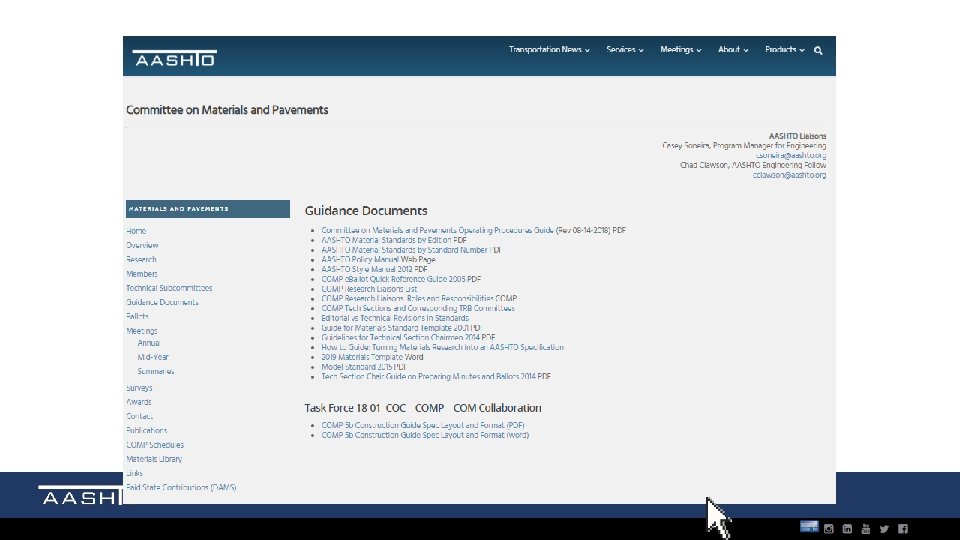This screenshot has height=540, width=960.
Task: Open AASHTO Policy Manual Web Page link
Action: point(378,260)
